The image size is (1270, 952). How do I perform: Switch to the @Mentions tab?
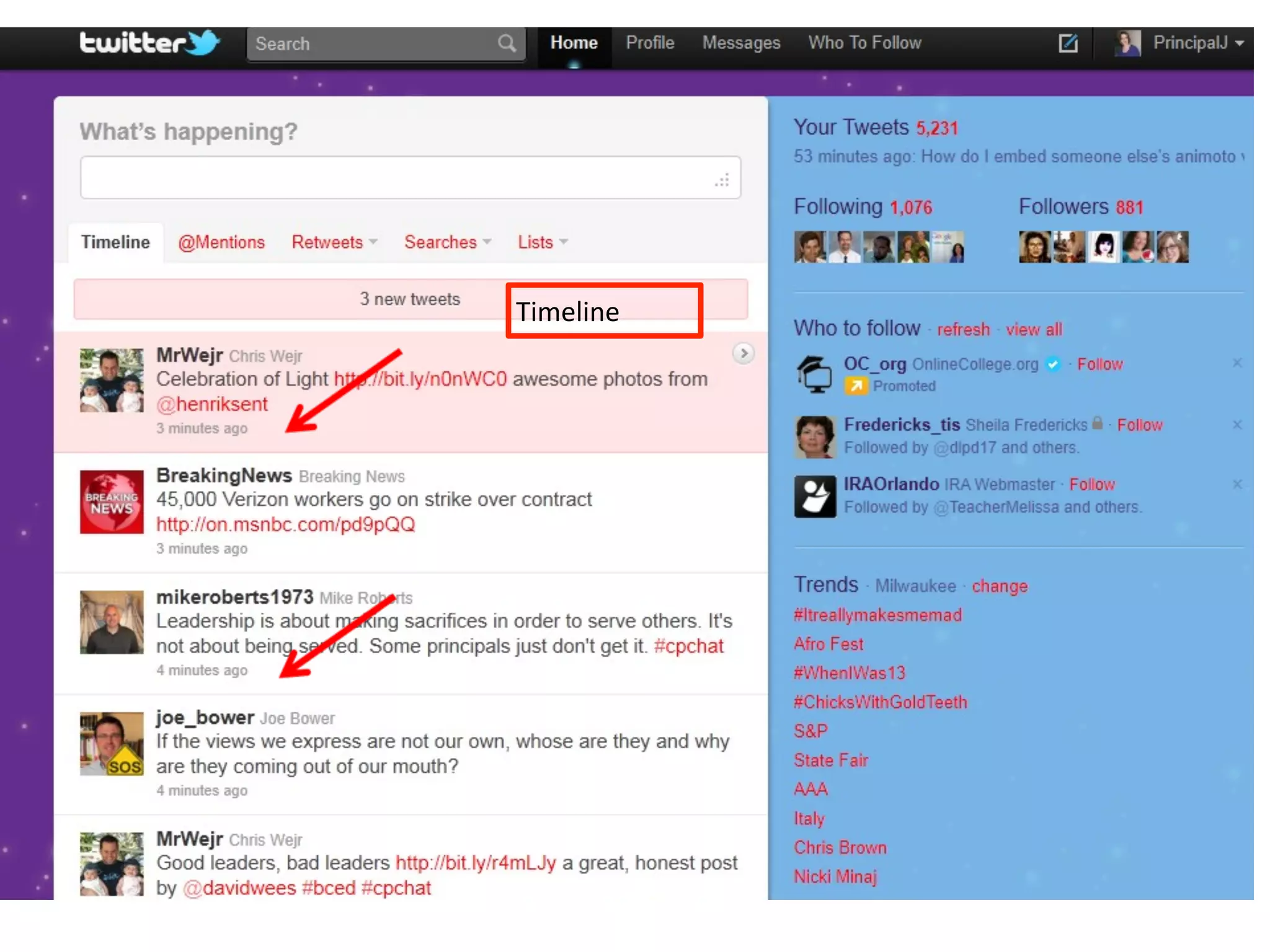click(221, 242)
